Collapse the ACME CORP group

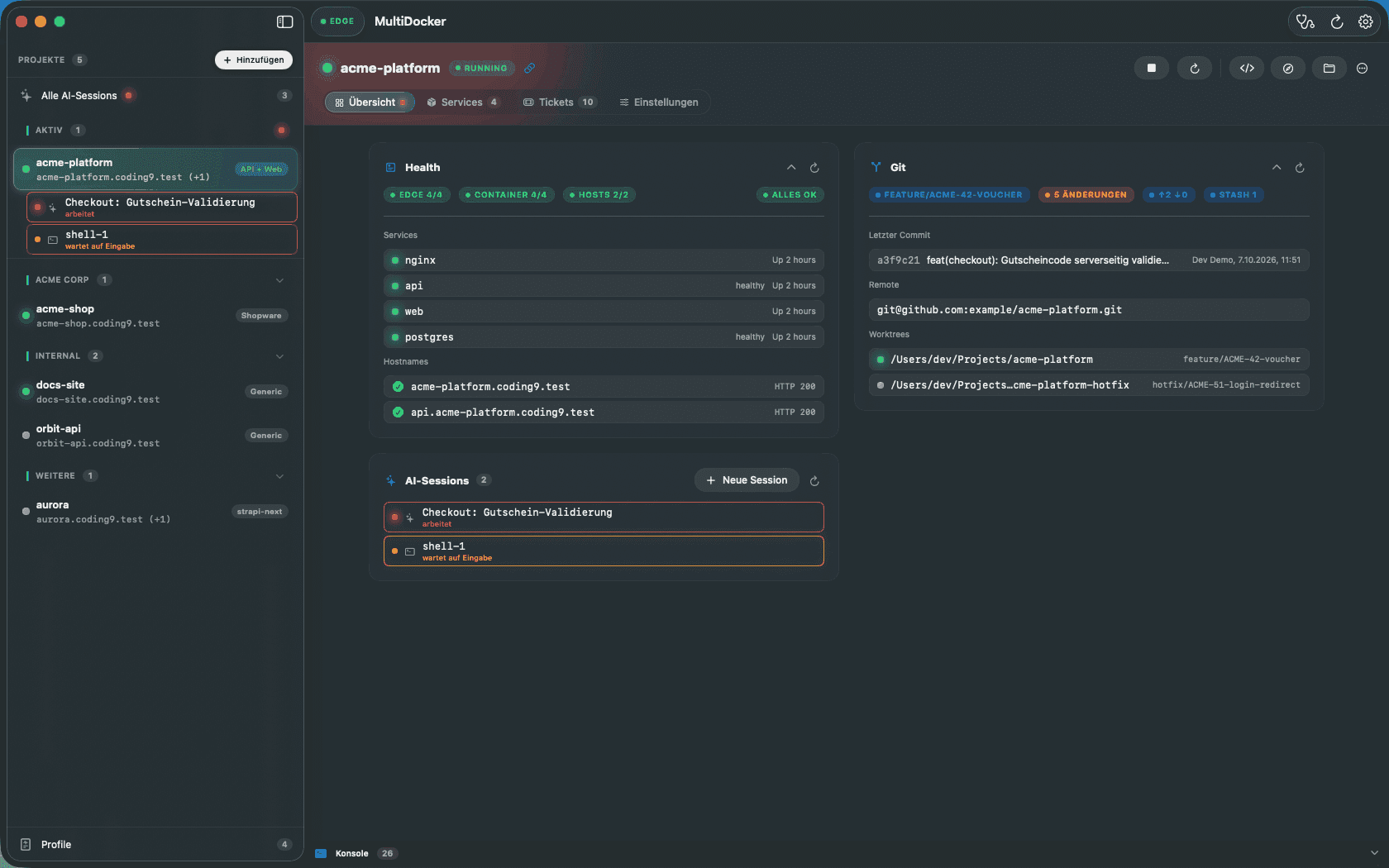click(279, 280)
